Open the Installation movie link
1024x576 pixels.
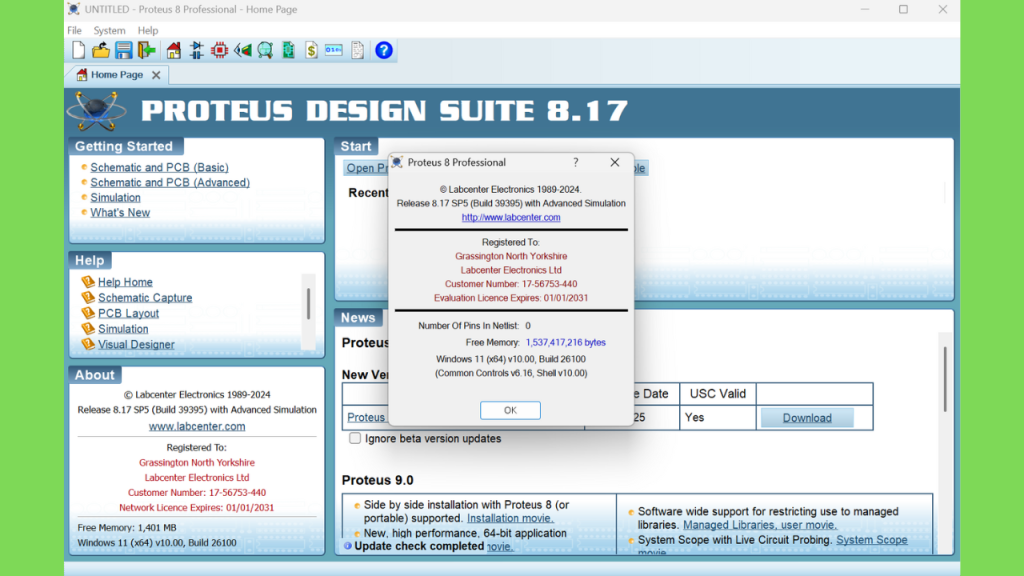pos(510,519)
